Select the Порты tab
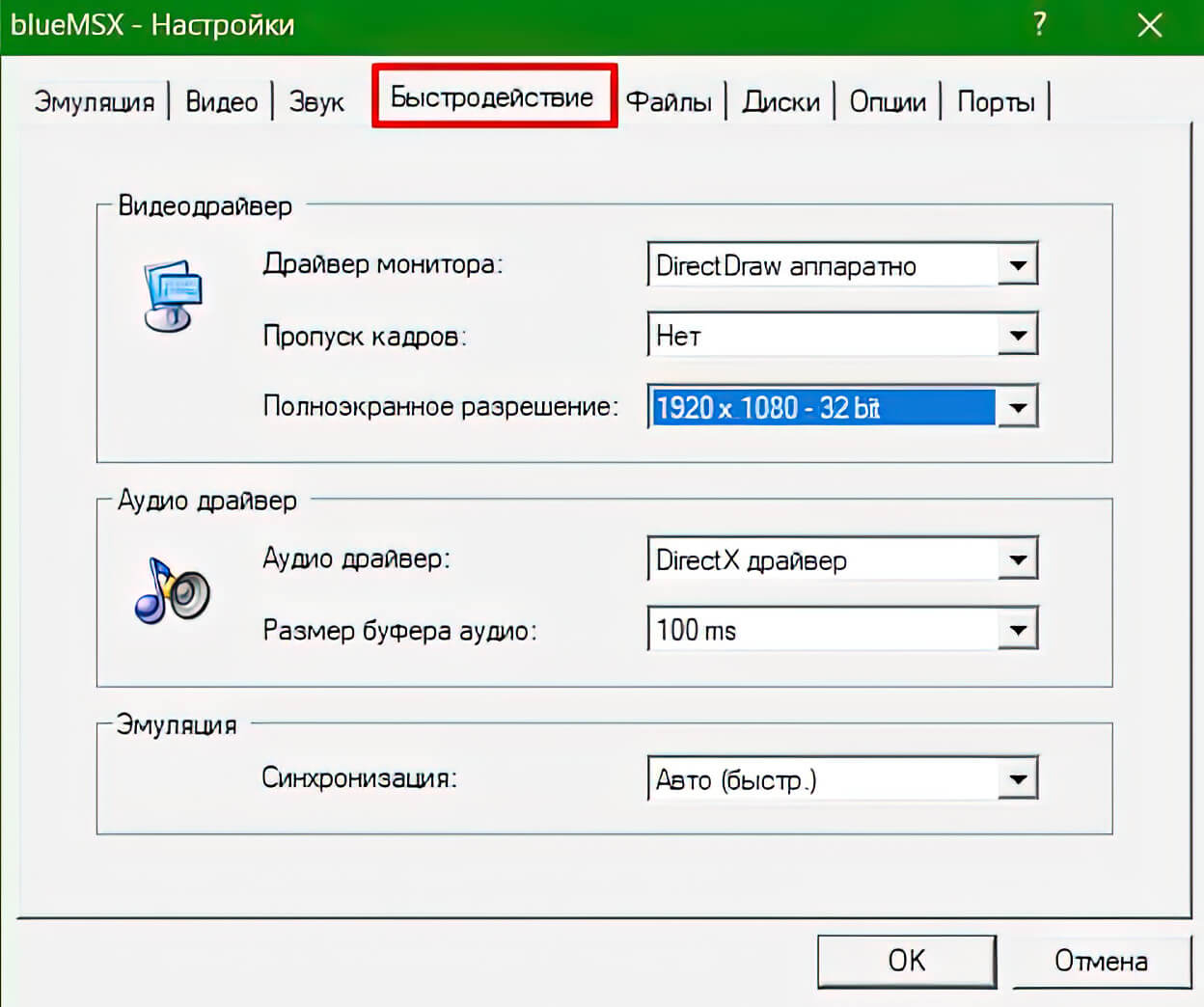Viewport: 1204px width, 1007px height. 996,102
